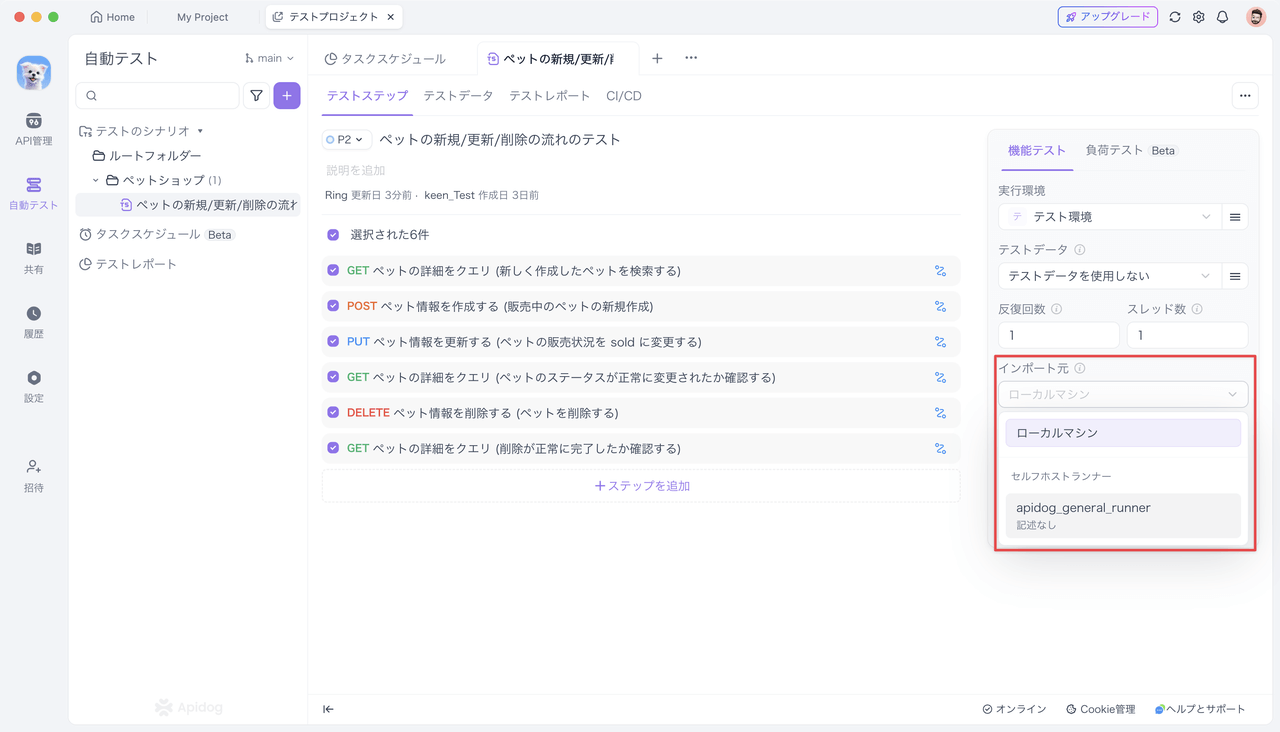Click link icon on PUT ペット情報を更新する step
Image resolution: width=1280 pixels, height=732 pixels.
pos(940,342)
